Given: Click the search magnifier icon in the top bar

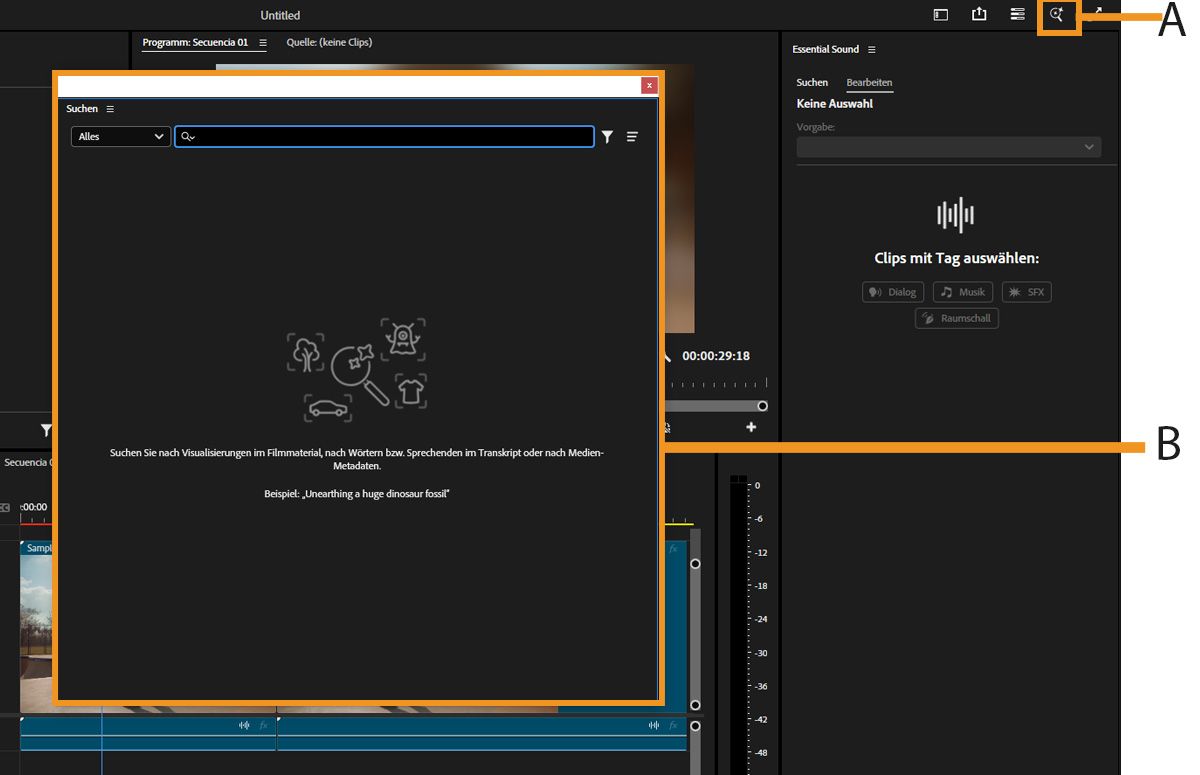Looking at the screenshot, I should pos(1057,15).
